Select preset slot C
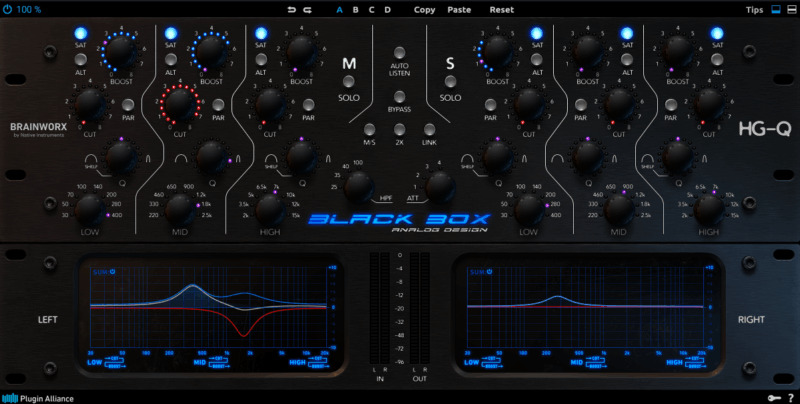Image resolution: width=800 pixels, height=404 pixels. click(371, 10)
